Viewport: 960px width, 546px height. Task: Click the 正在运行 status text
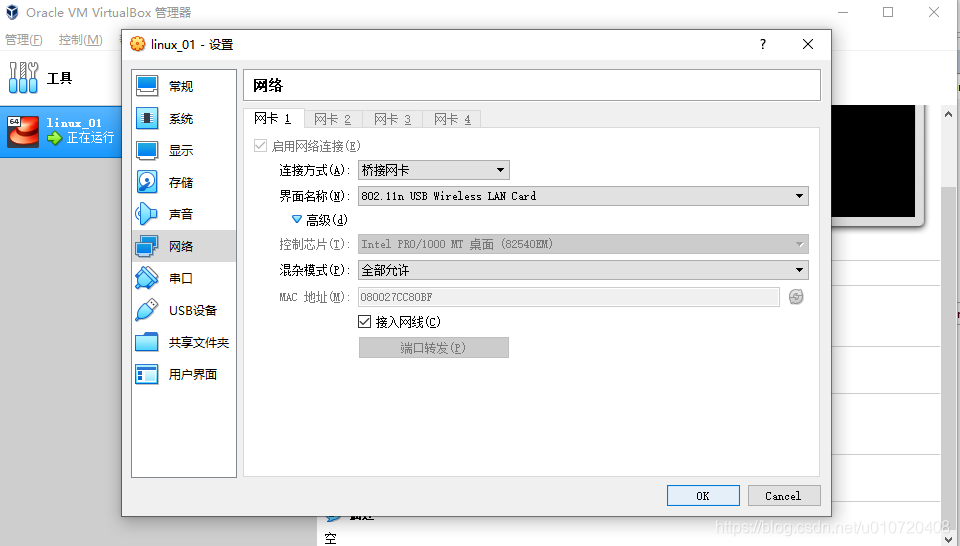pos(90,138)
